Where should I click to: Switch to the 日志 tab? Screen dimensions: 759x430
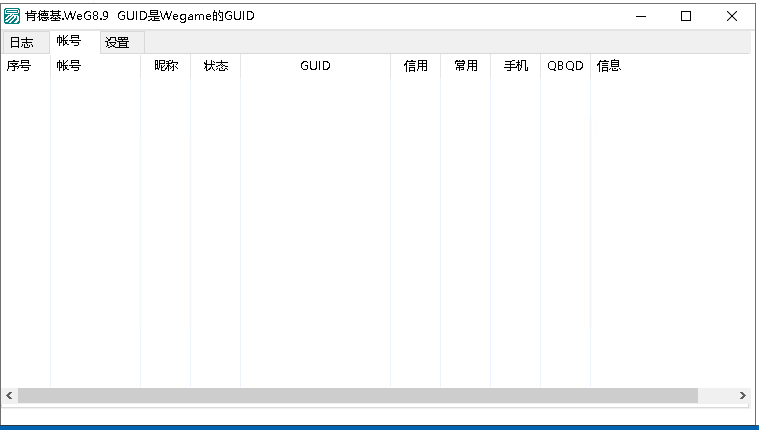[x=22, y=42]
